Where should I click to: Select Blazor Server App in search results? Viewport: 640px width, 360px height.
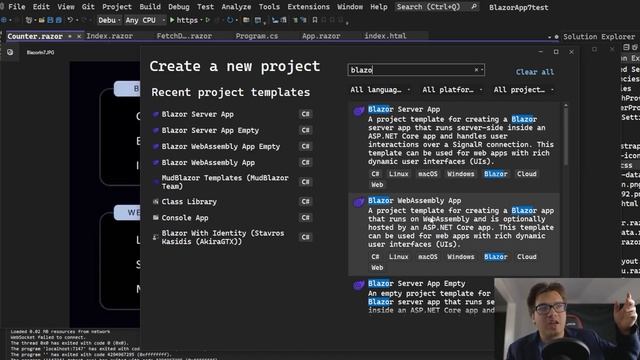click(454, 146)
